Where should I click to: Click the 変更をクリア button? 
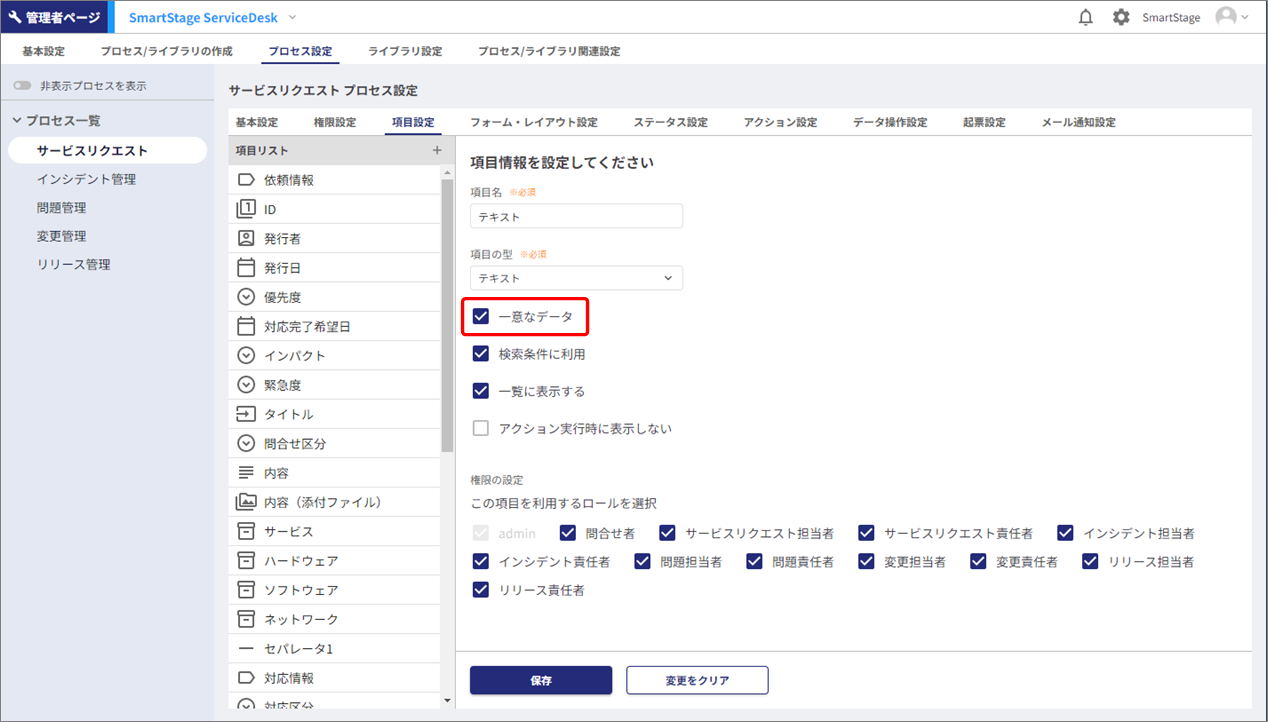point(697,680)
